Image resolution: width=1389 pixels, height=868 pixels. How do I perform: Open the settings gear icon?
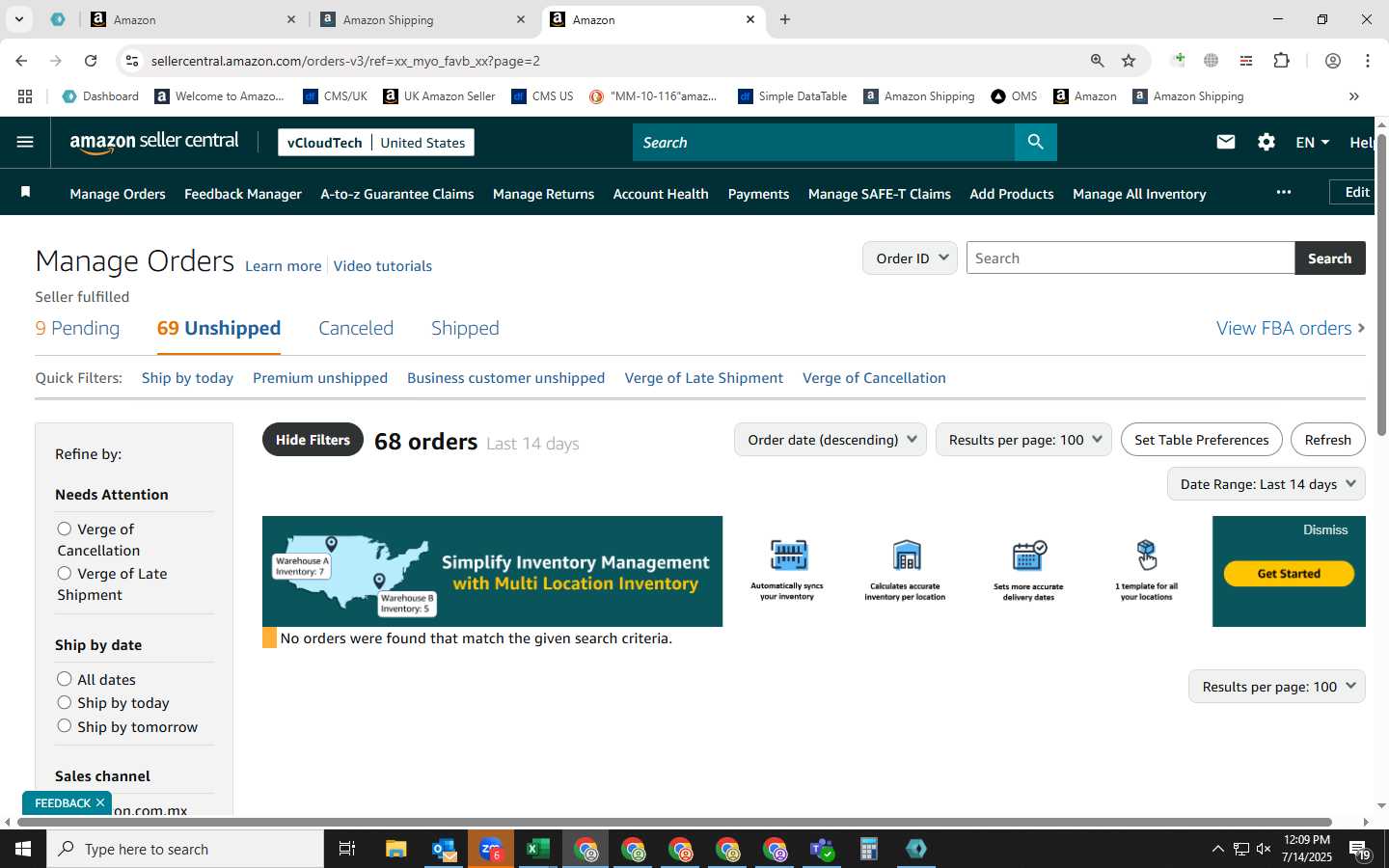pos(1266,142)
